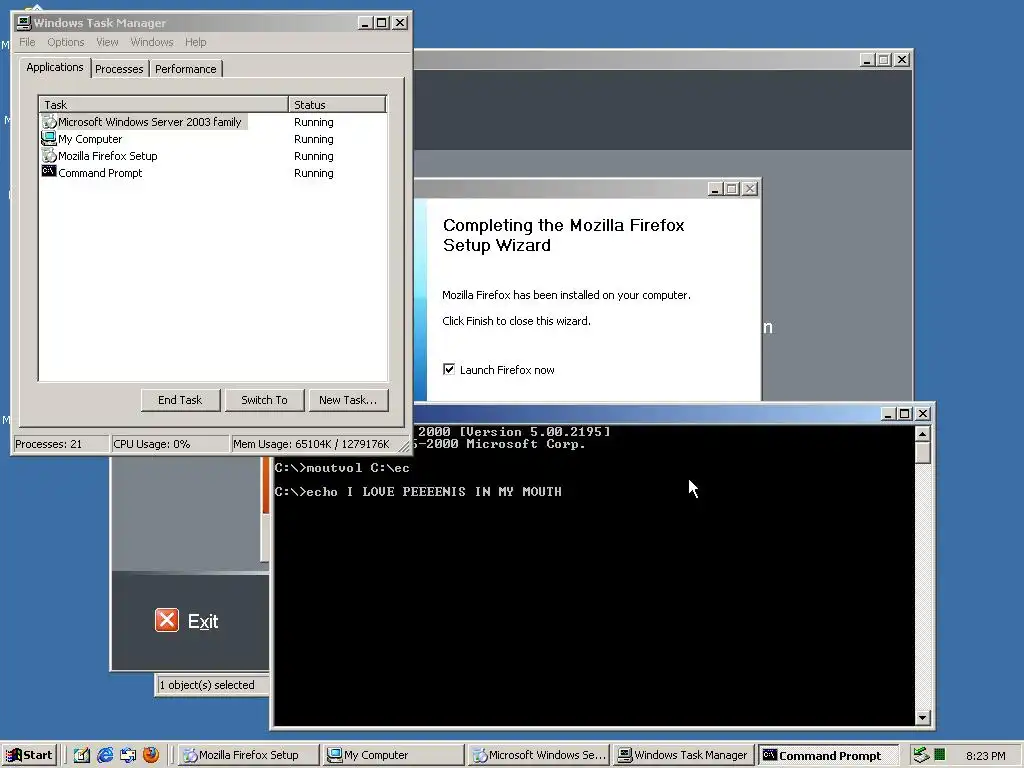Sort by Task column header
Screen dimensions: 1024x768
(163, 104)
